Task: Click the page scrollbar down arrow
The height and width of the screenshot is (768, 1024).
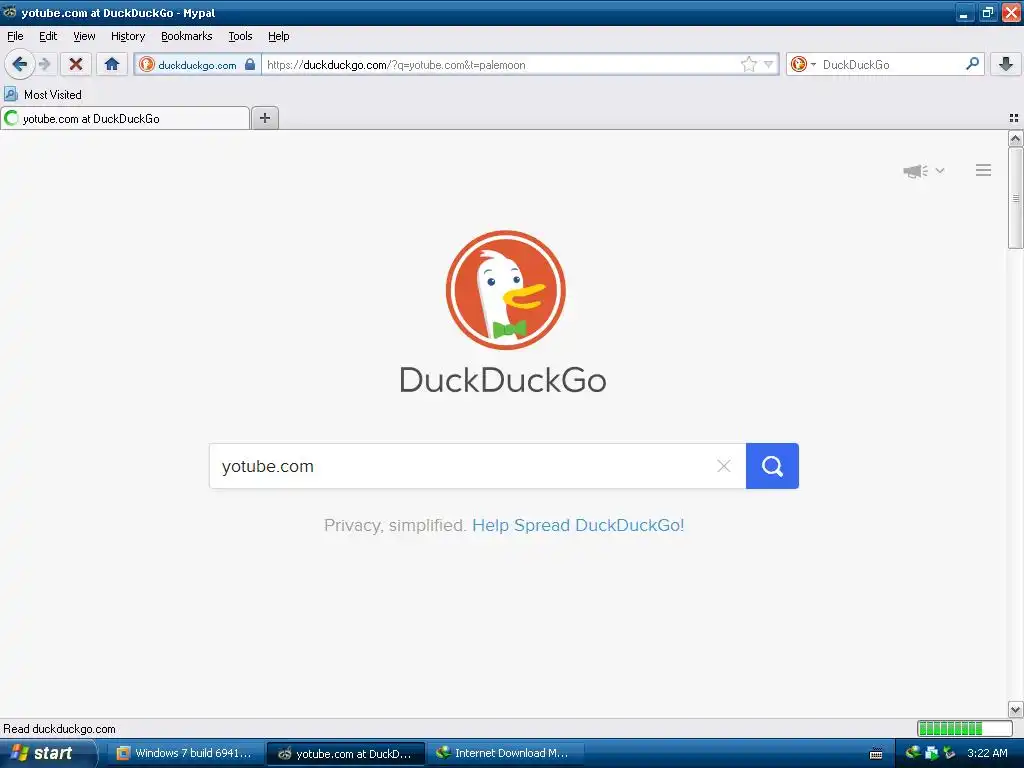Action: pyautogui.click(x=1015, y=709)
